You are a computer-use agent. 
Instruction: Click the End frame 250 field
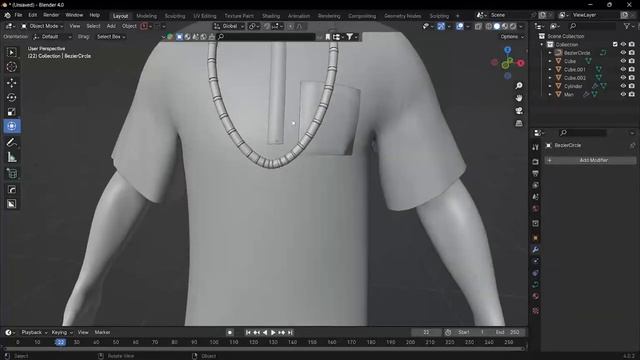tap(508, 332)
